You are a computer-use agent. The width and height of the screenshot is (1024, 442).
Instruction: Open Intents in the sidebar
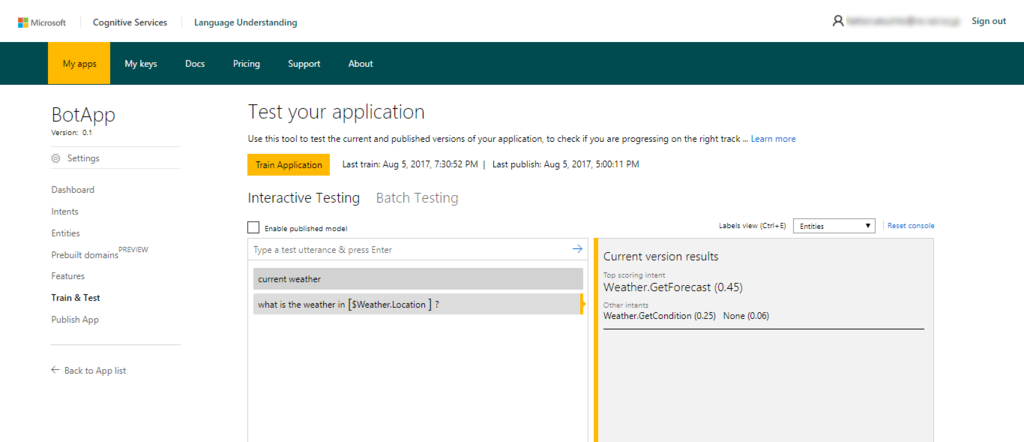pyautogui.click(x=65, y=212)
